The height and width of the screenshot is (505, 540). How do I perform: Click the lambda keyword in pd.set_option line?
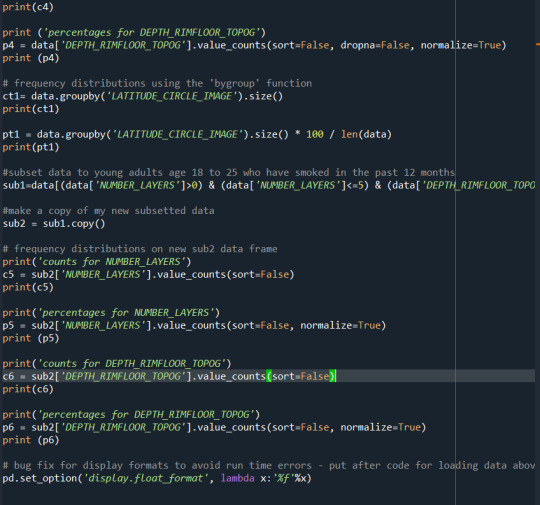238,478
